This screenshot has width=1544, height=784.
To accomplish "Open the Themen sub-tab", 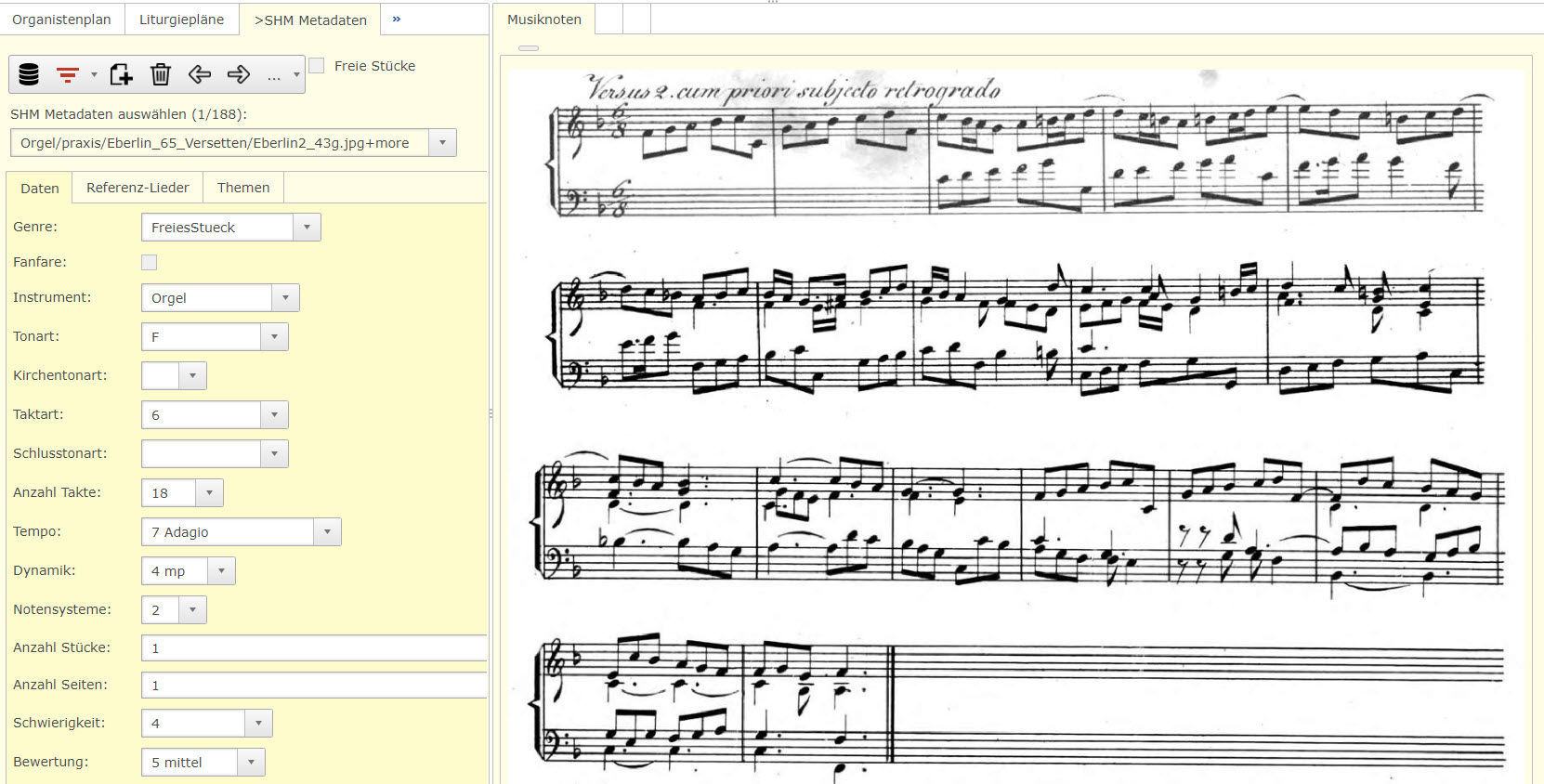I will pyautogui.click(x=243, y=188).
